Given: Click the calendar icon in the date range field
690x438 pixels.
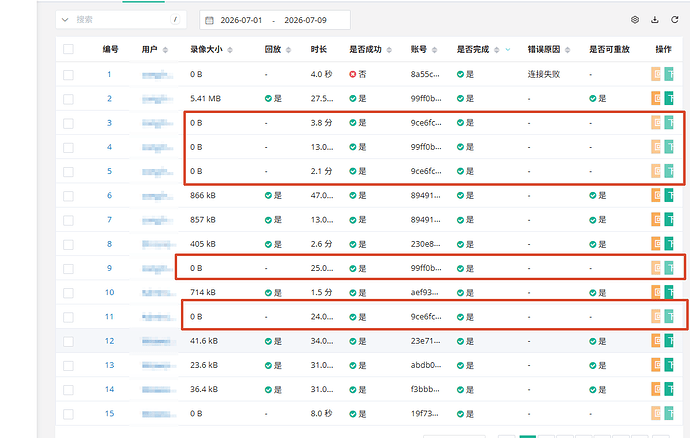Looking at the screenshot, I should (209, 20).
